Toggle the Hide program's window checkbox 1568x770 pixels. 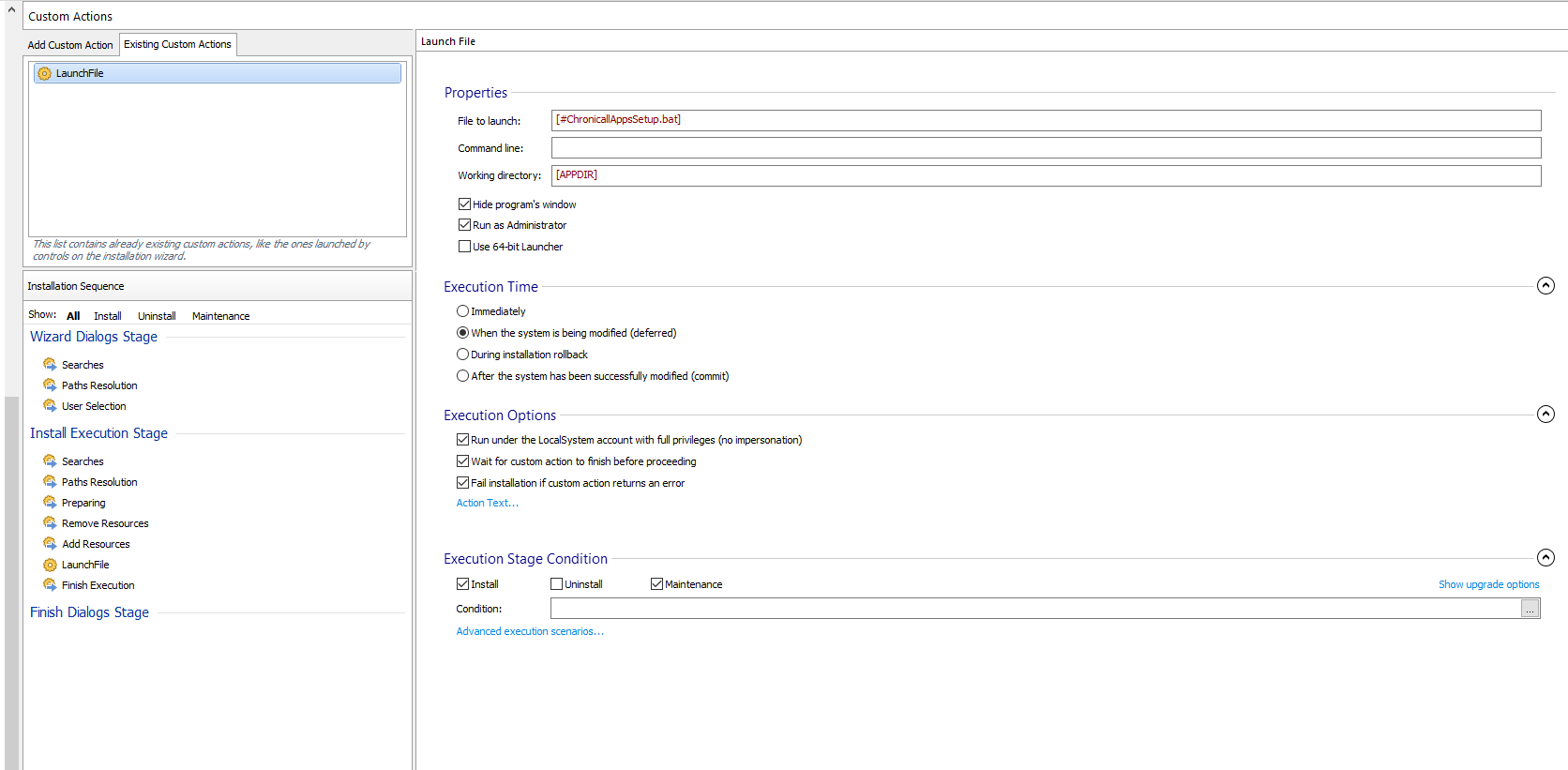(x=464, y=204)
